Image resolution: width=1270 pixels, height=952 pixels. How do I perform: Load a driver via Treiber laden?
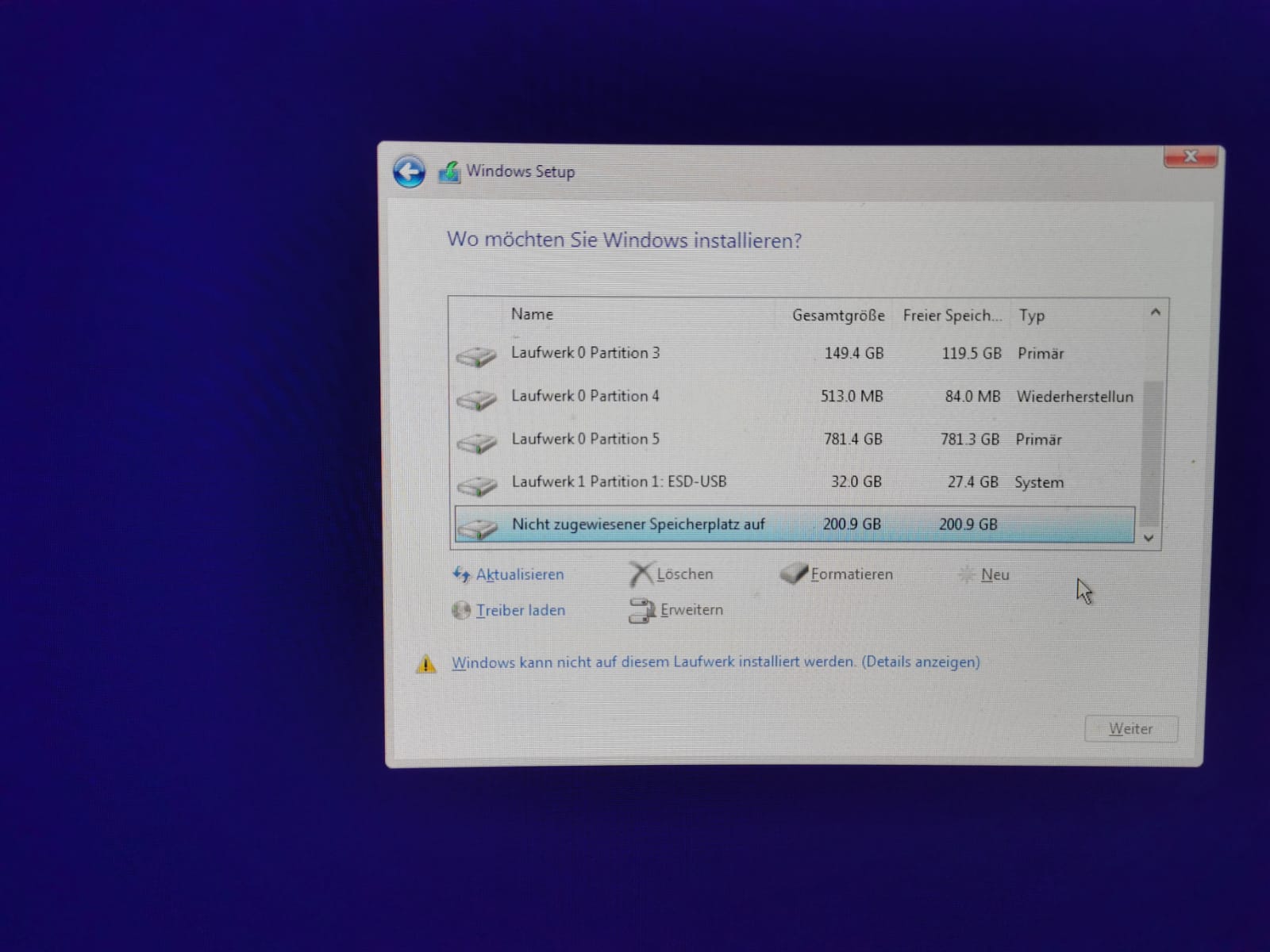pyautogui.click(x=521, y=610)
